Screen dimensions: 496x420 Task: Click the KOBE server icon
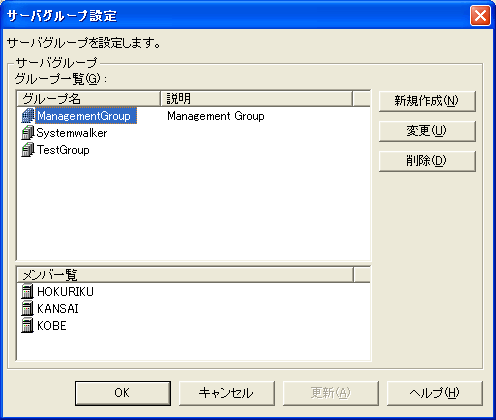click(27, 325)
